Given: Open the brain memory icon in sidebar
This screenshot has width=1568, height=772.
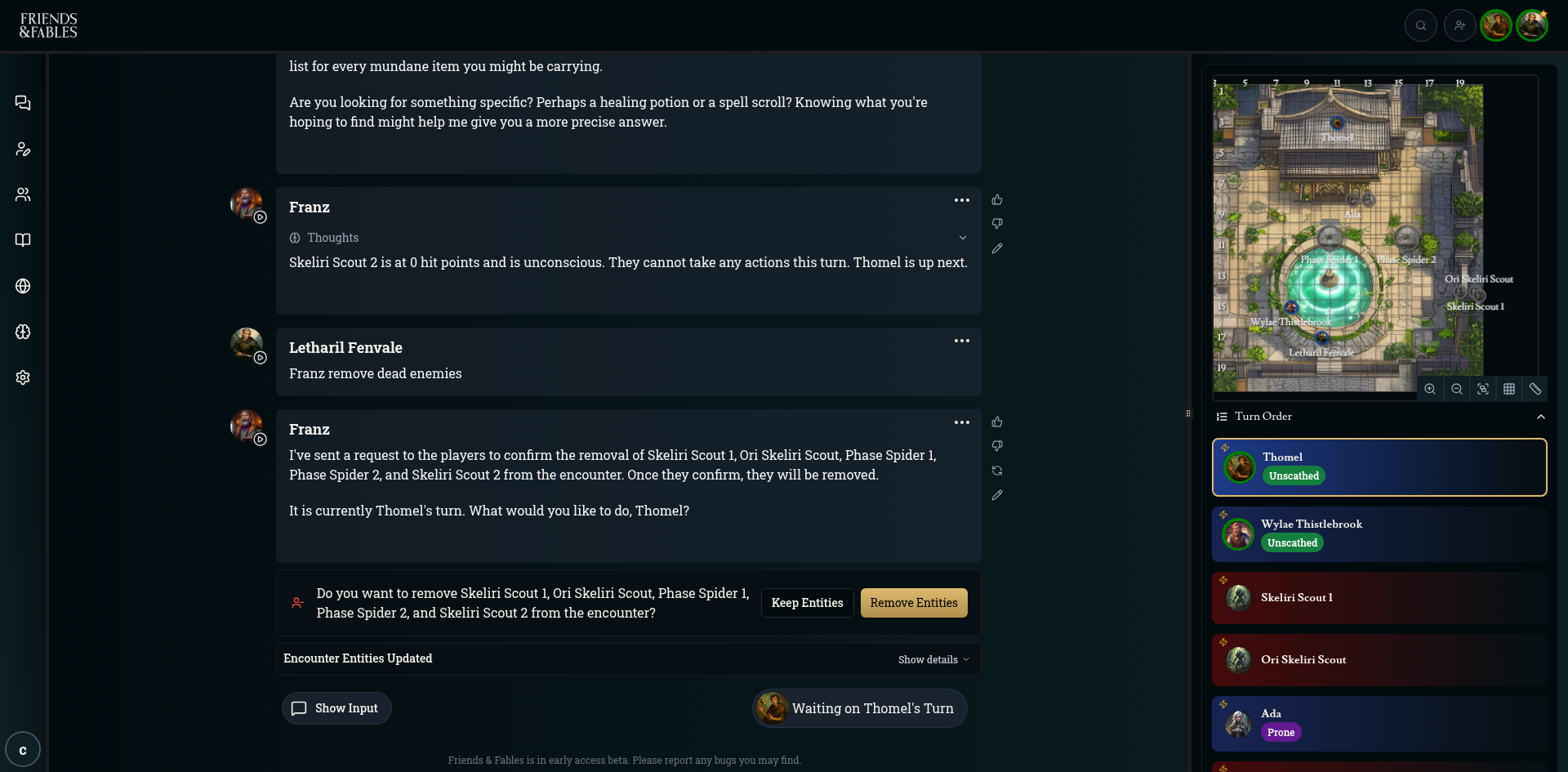Looking at the screenshot, I should coord(23,332).
